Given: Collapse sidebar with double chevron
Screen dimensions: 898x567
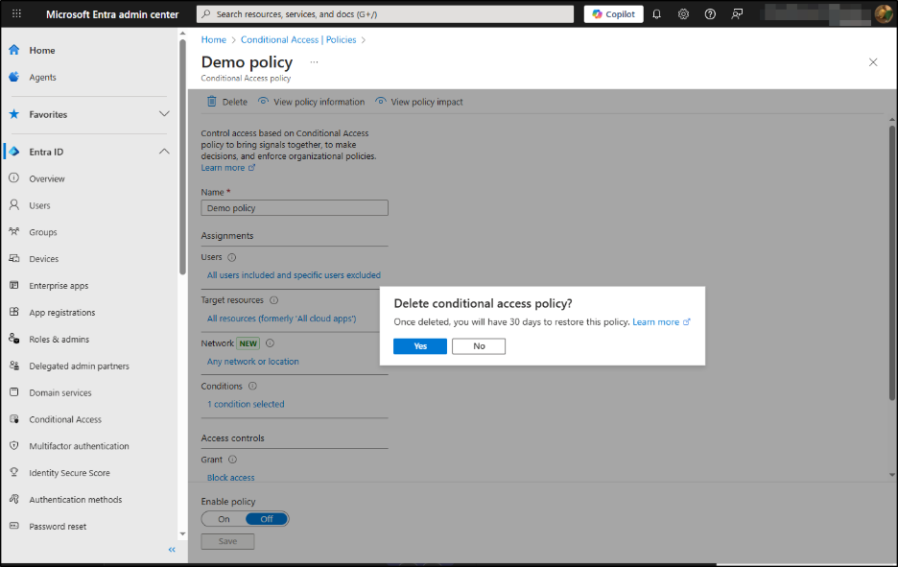Looking at the screenshot, I should pyautogui.click(x=172, y=550).
